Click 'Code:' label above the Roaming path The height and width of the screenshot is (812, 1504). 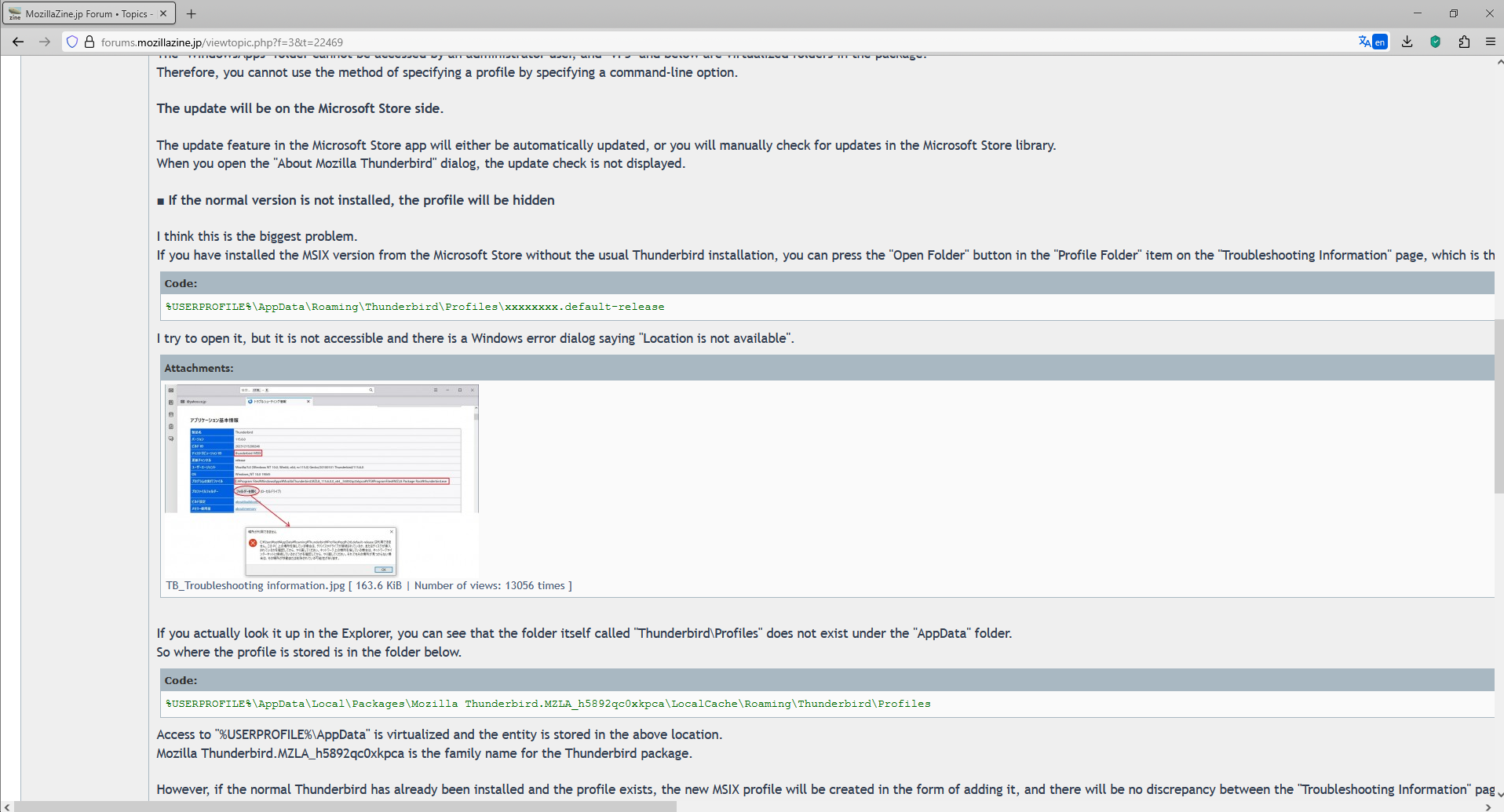click(x=181, y=283)
